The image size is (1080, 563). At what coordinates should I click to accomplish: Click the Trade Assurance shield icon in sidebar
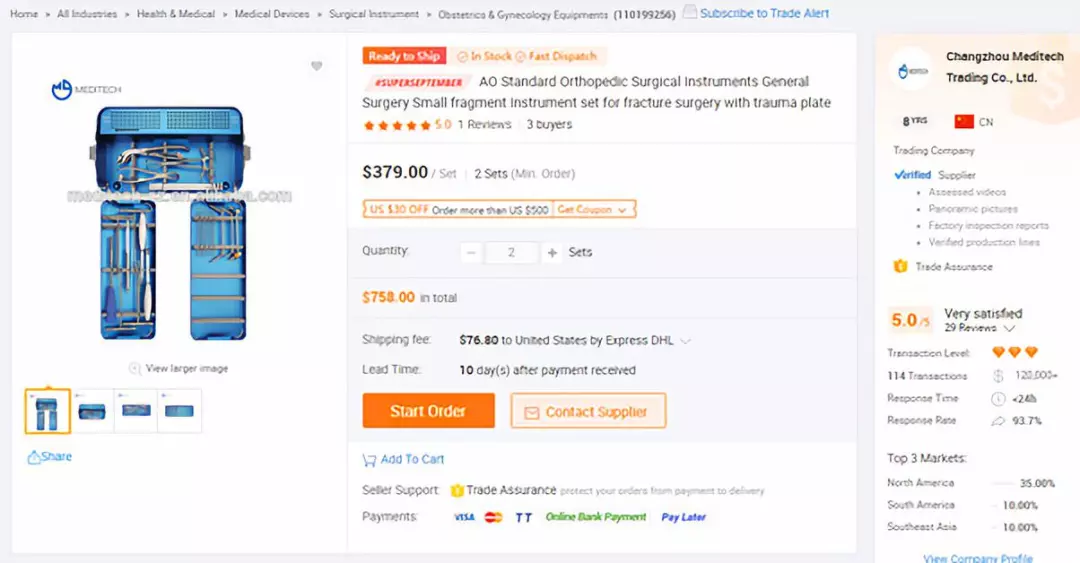[900, 267]
